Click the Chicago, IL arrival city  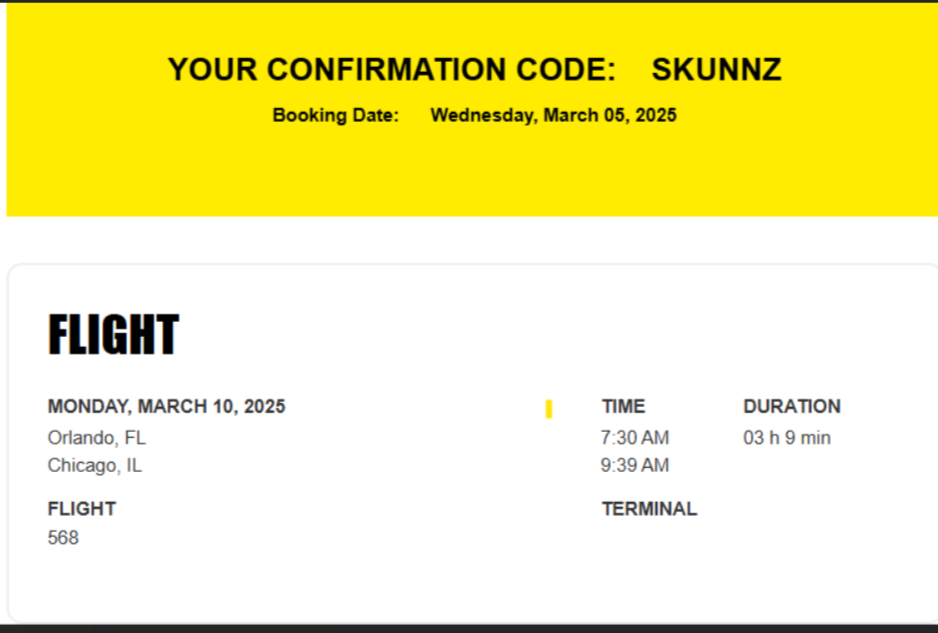pyautogui.click(x=95, y=465)
